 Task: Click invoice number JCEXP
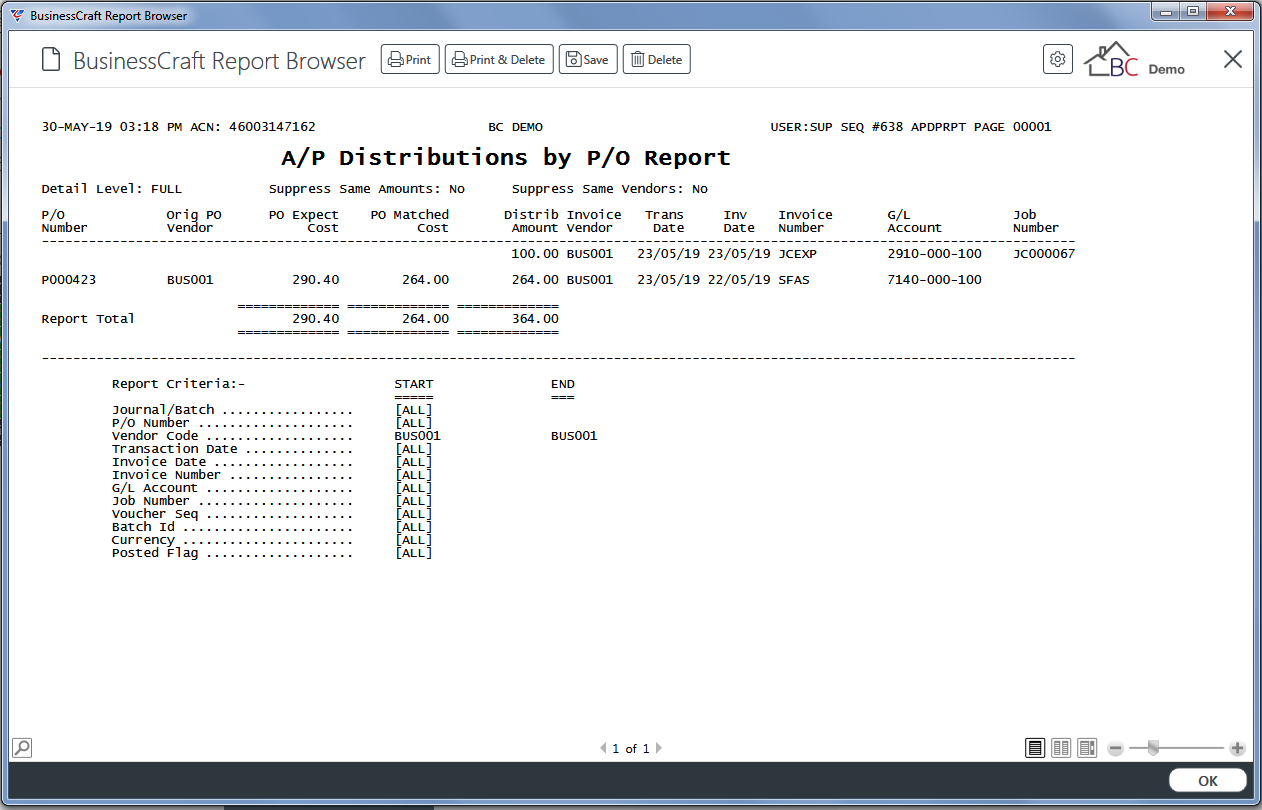pyautogui.click(x=798, y=254)
